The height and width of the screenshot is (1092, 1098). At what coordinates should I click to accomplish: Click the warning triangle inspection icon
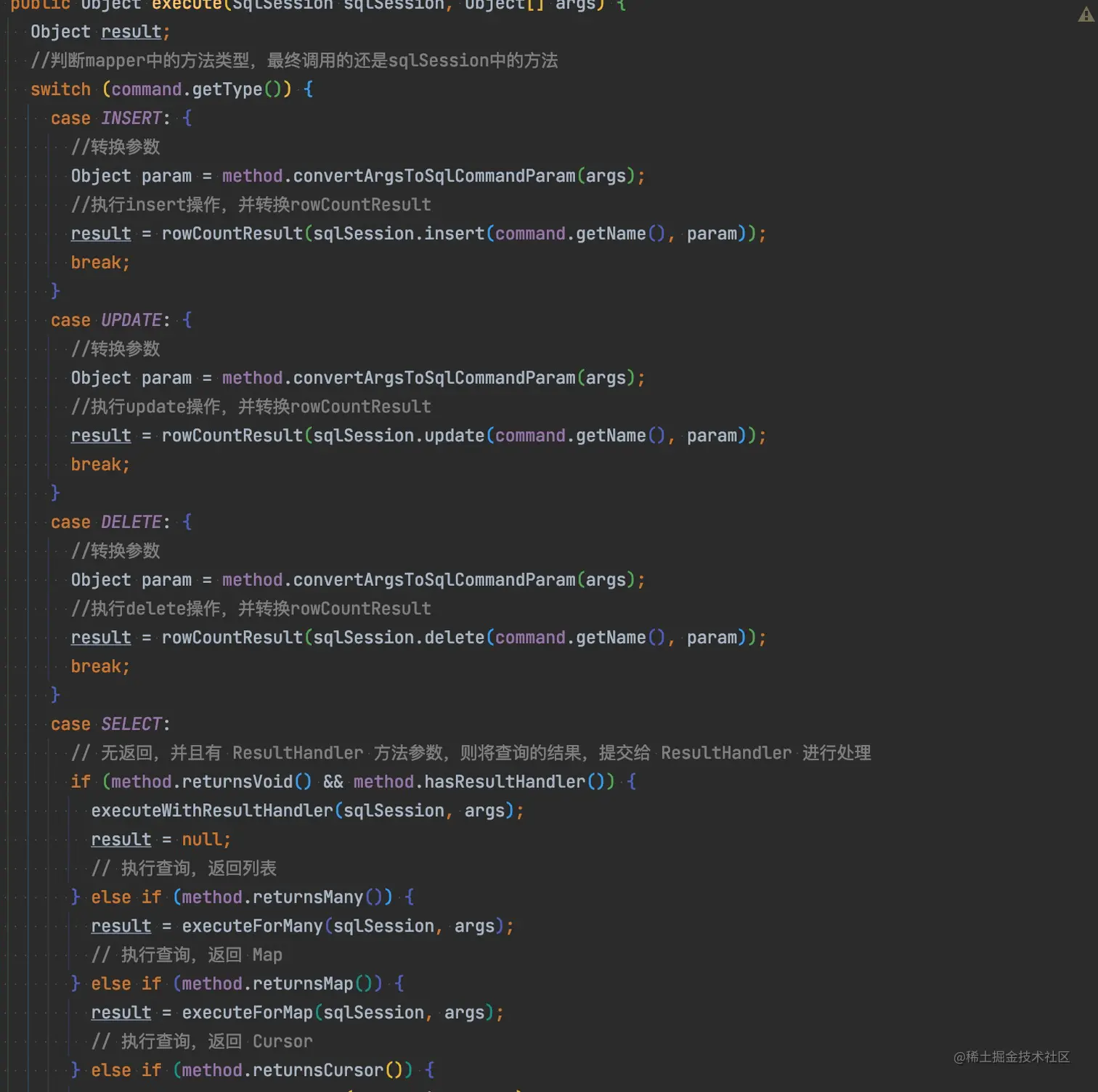pyautogui.click(x=1086, y=14)
